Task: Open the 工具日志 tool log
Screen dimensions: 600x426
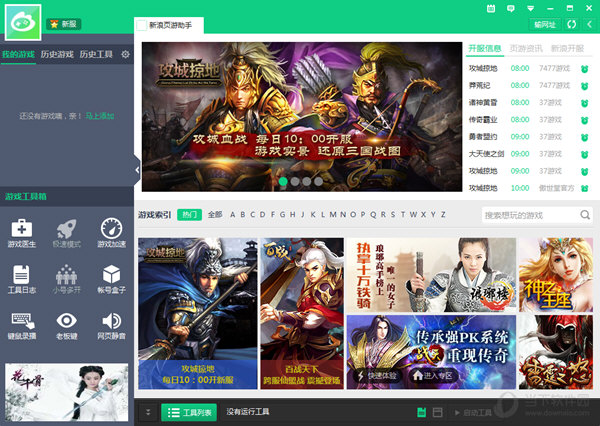Action: (x=21, y=279)
